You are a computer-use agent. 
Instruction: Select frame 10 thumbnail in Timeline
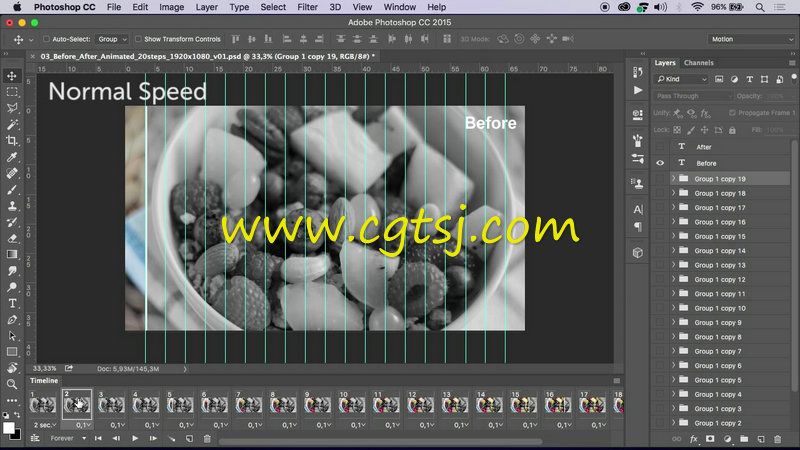coord(351,405)
